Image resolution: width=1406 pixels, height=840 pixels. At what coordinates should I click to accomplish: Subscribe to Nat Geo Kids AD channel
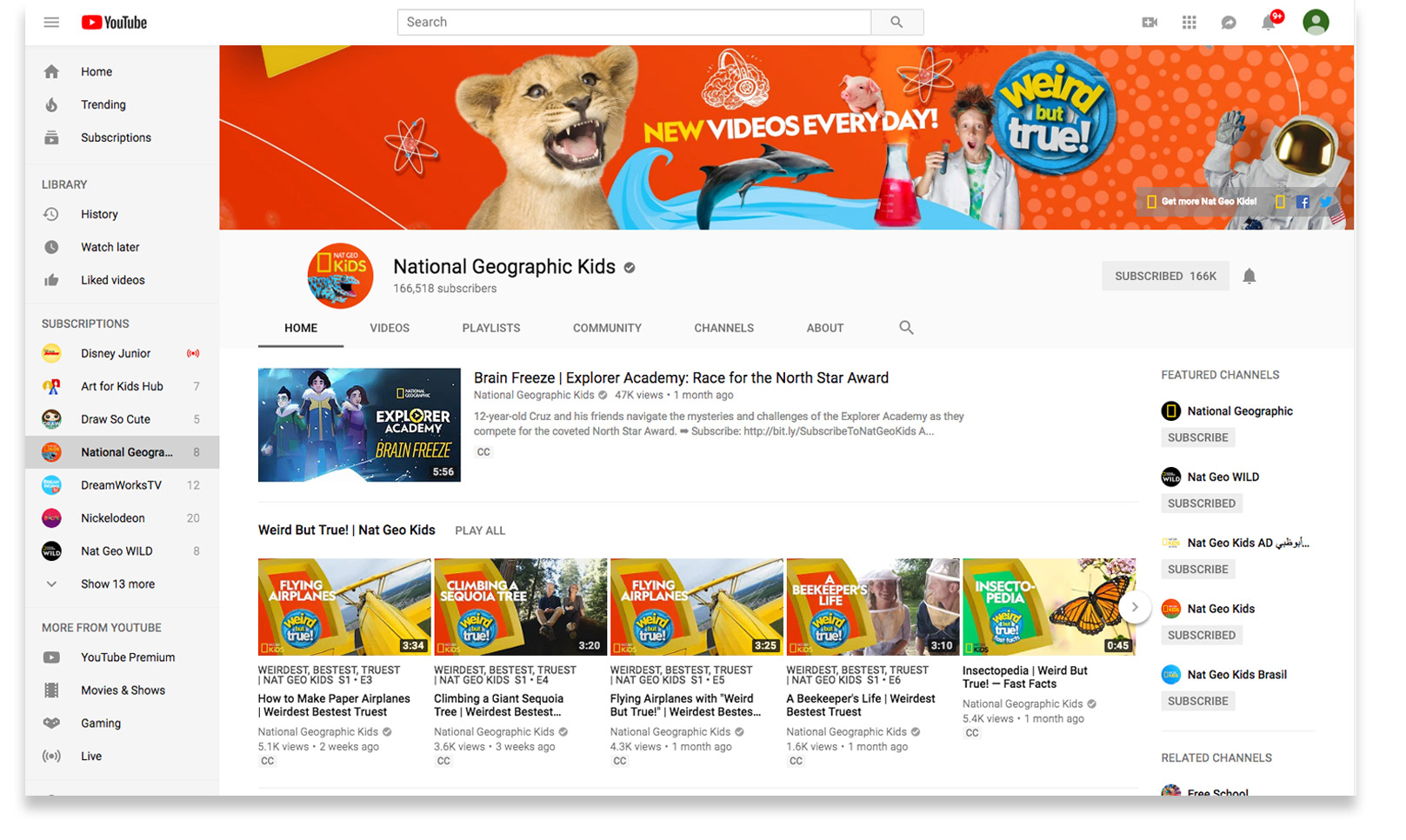(x=1197, y=570)
